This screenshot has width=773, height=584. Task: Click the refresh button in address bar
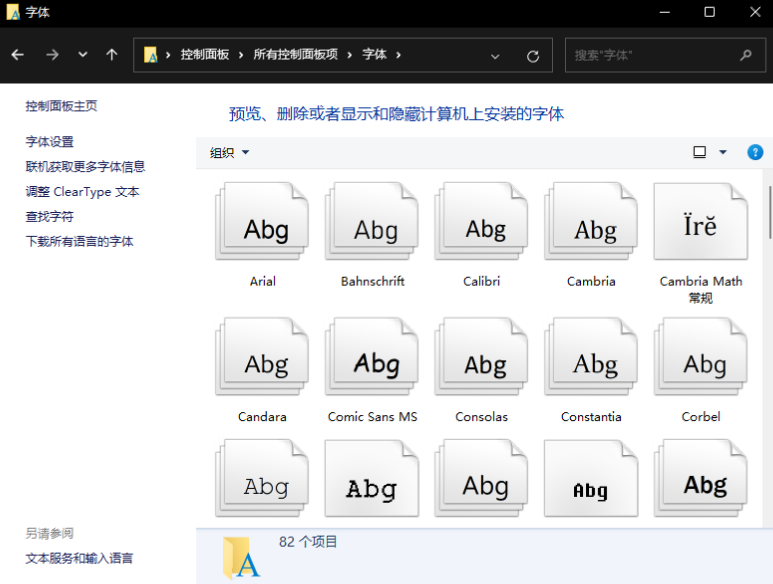point(533,56)
